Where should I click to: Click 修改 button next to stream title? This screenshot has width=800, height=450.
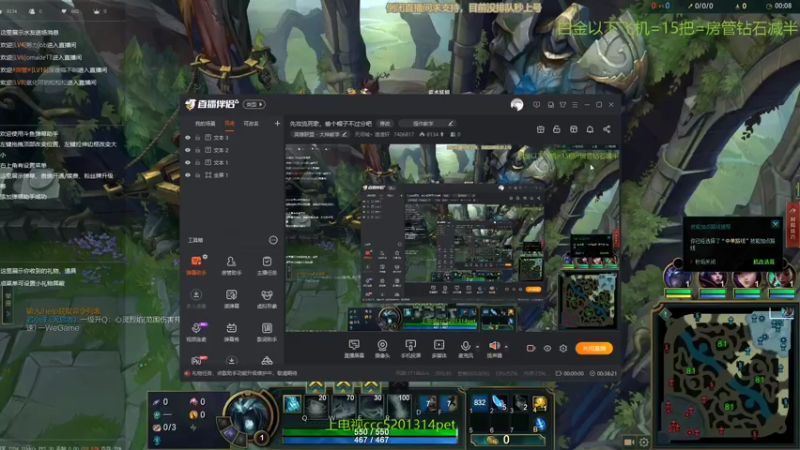385,123
